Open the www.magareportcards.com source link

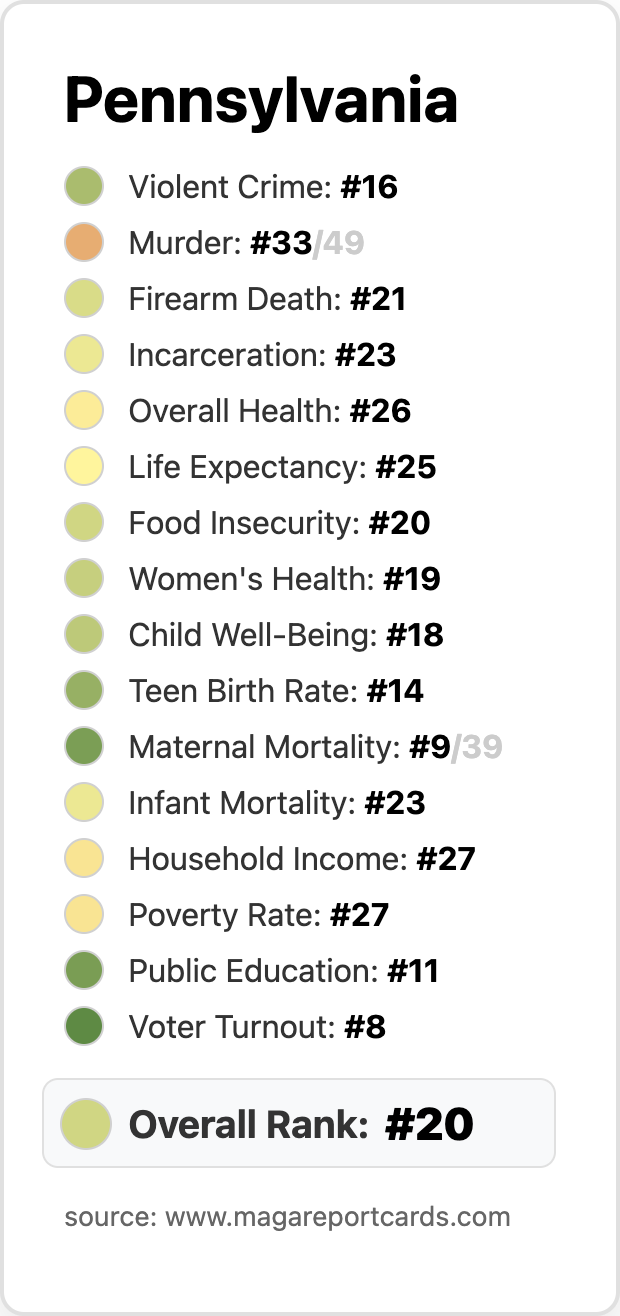[338, 1217]
